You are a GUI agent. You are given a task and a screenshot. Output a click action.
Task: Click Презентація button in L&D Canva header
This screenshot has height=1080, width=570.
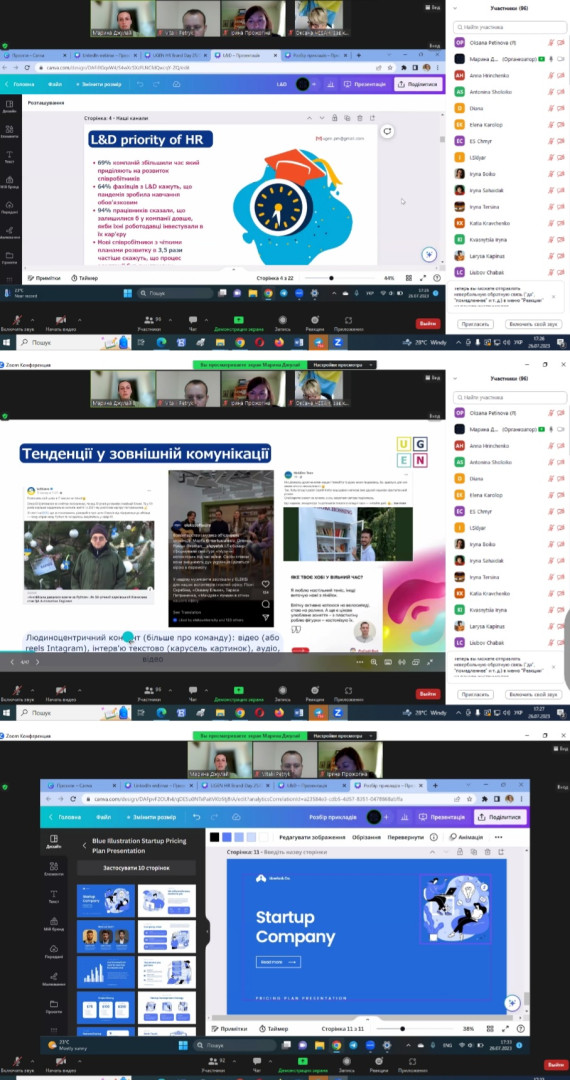click(x=366, y=84)
